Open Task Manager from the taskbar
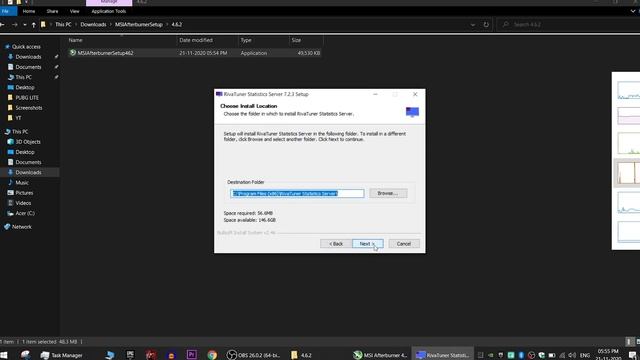 point(61,355)
